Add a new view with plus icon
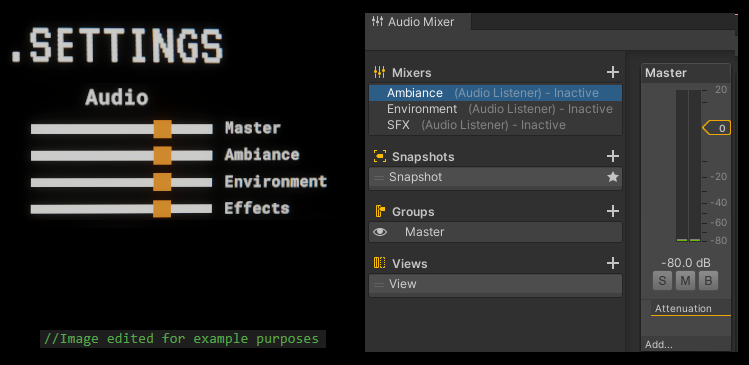The width and height of the screenshot is (749, 365). click(x=612, y=263)
